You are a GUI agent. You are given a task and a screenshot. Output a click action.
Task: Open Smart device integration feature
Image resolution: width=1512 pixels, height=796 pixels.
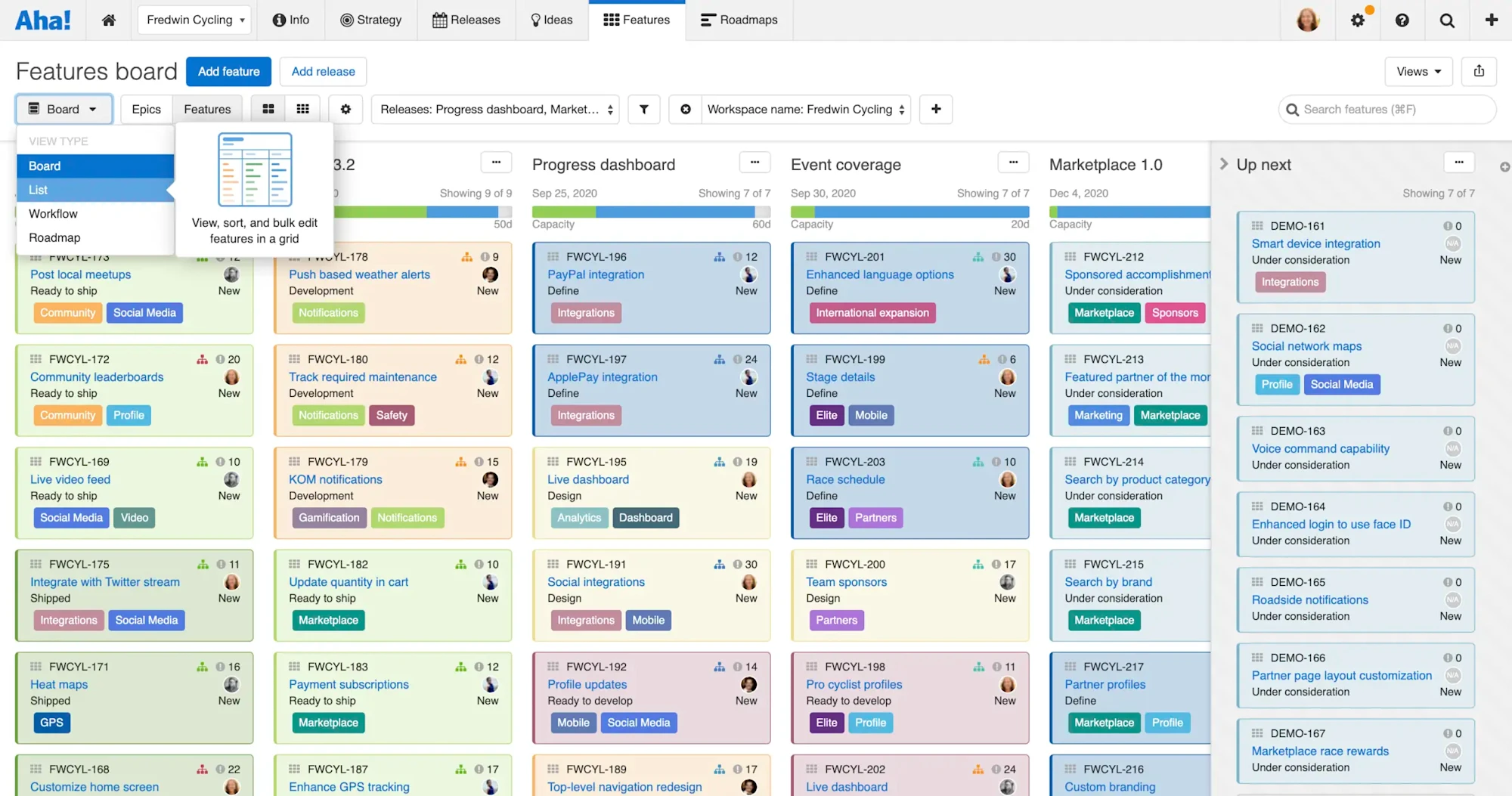point(1316,243)
